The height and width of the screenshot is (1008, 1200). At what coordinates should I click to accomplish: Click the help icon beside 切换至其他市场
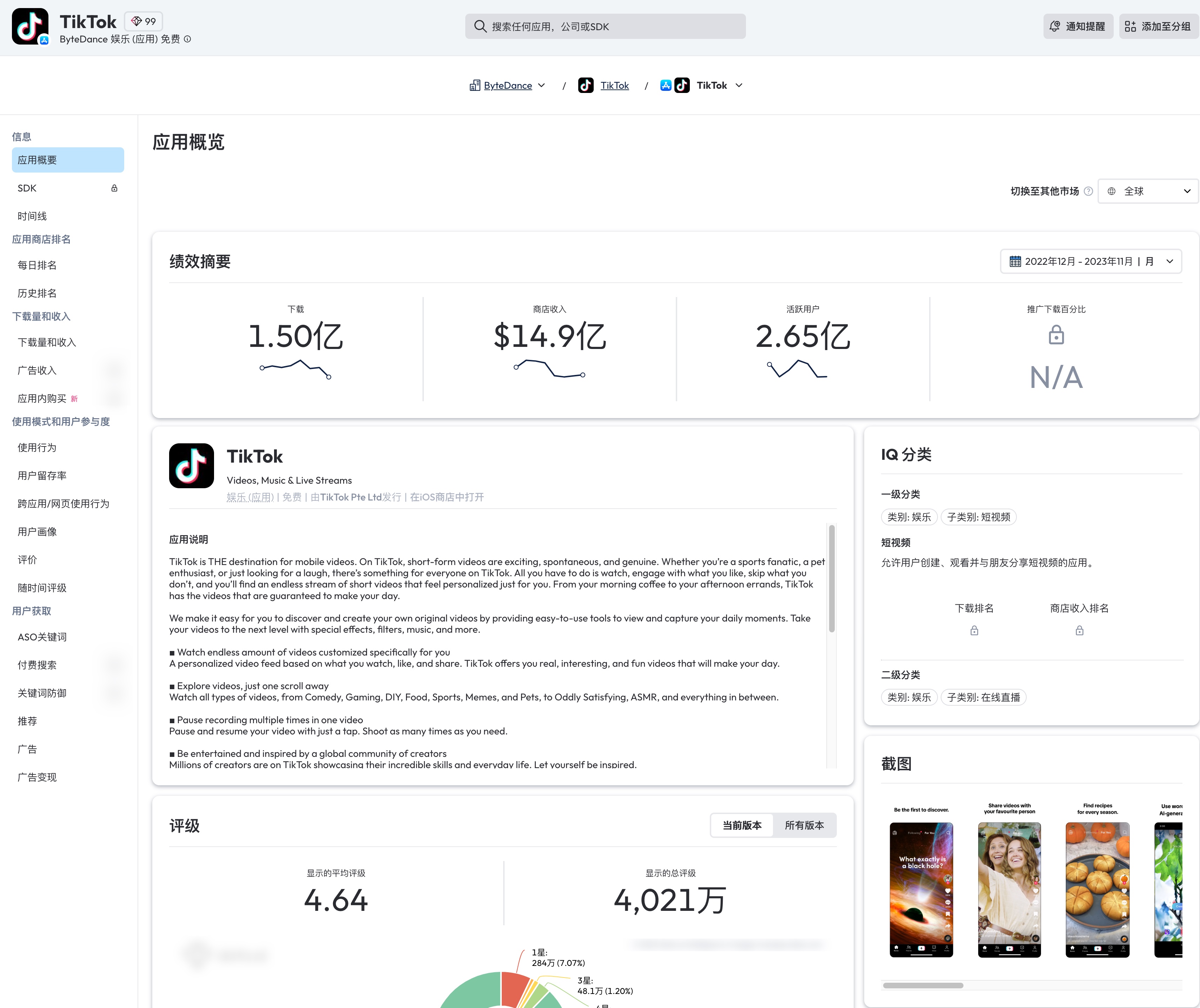tap(1088, 191)
